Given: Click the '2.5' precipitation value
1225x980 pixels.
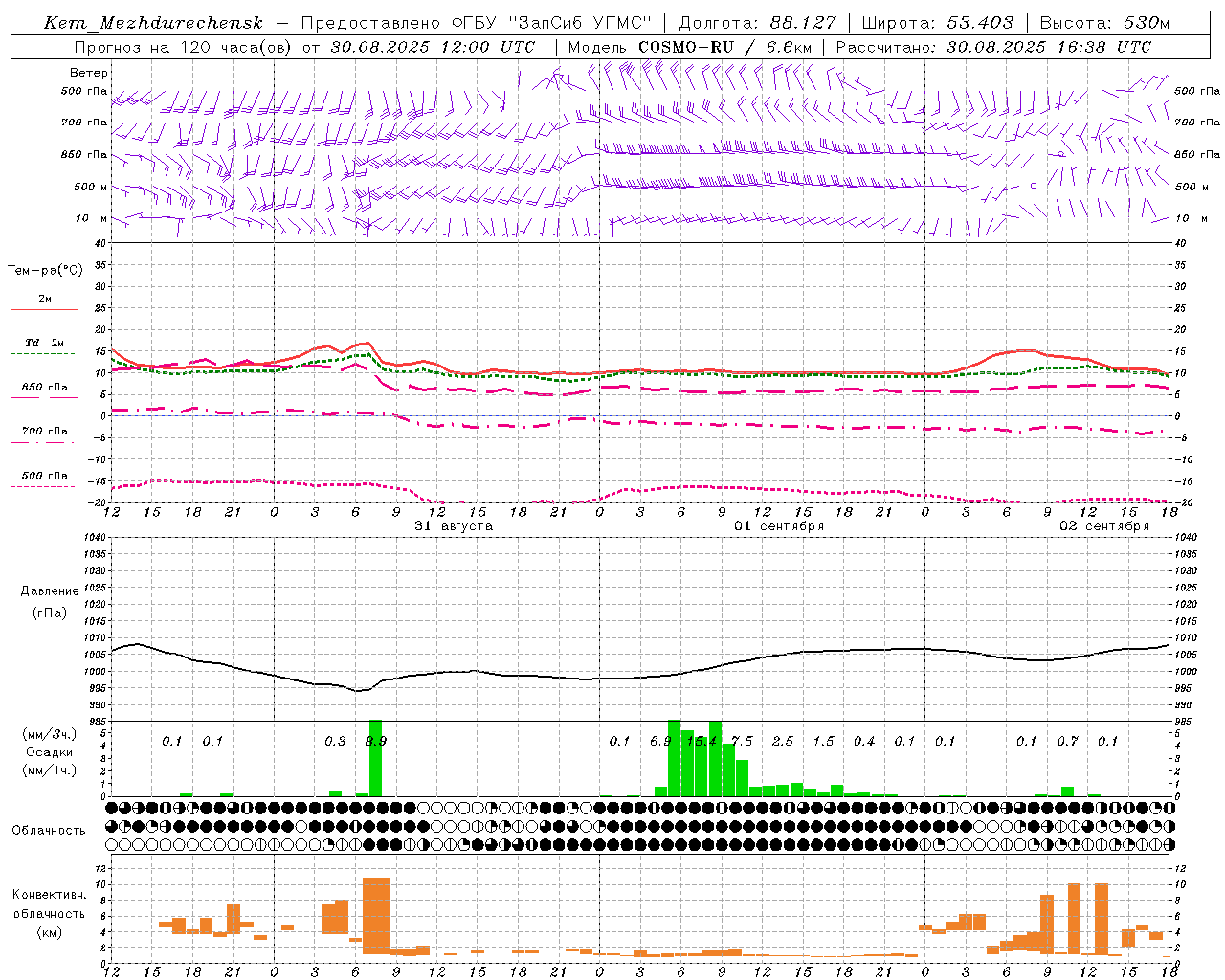Looking at the screenshot, I should [x=783, y=742].
